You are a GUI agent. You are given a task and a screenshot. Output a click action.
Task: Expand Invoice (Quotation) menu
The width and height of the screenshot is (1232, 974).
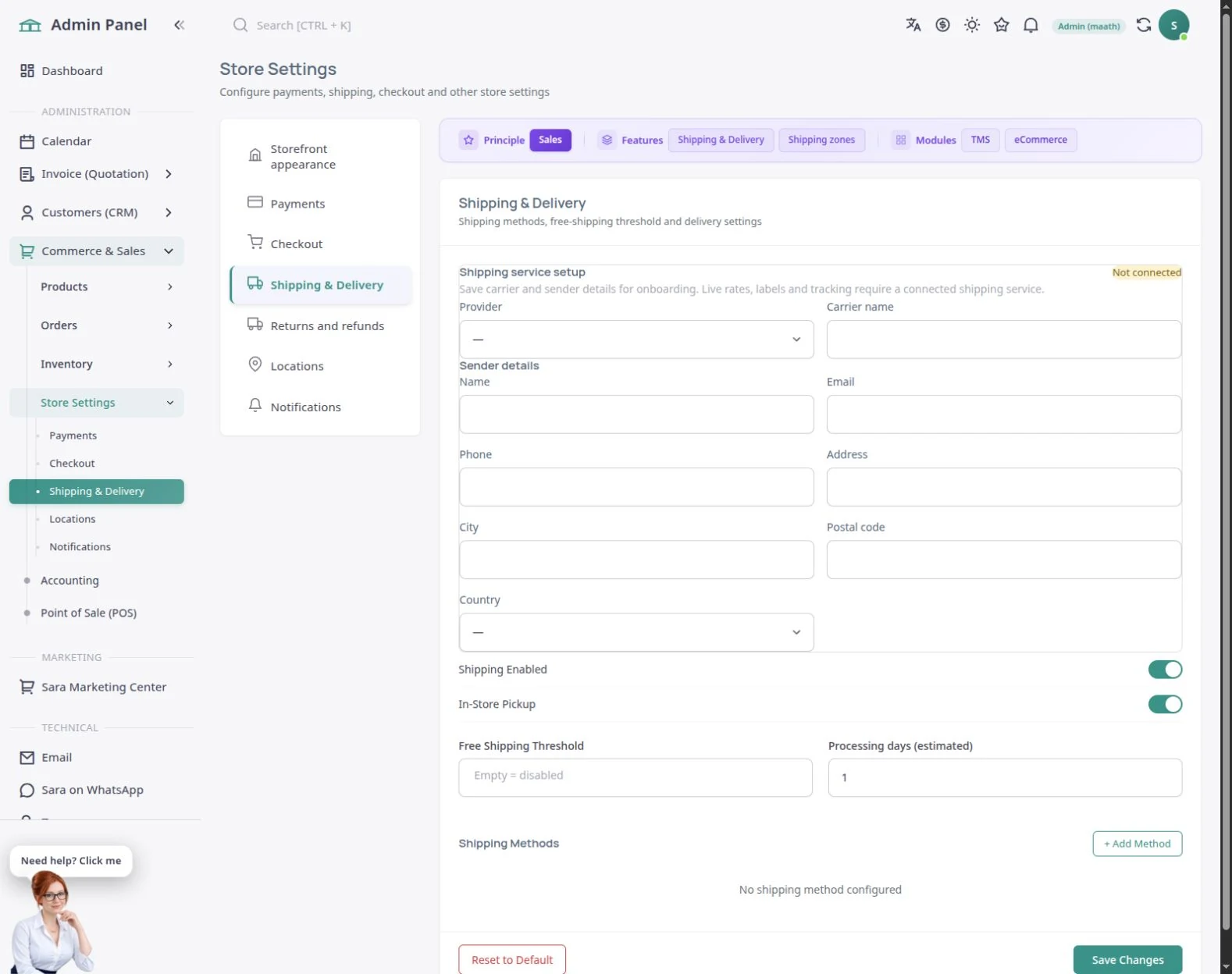tap(97, 174)
